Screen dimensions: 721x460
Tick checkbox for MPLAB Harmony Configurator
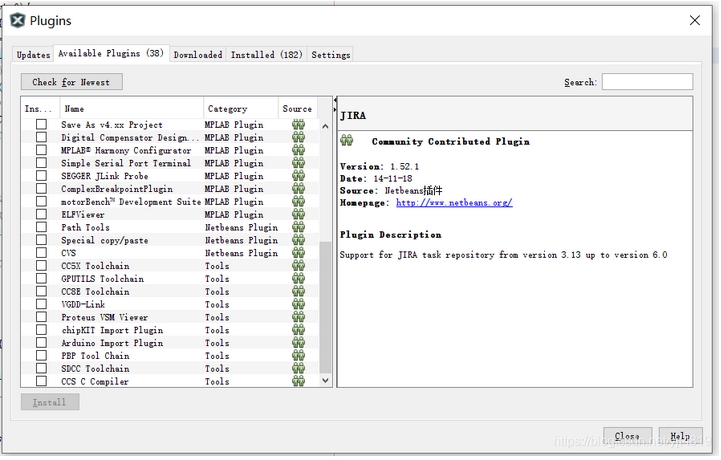[x=41, y=150]
